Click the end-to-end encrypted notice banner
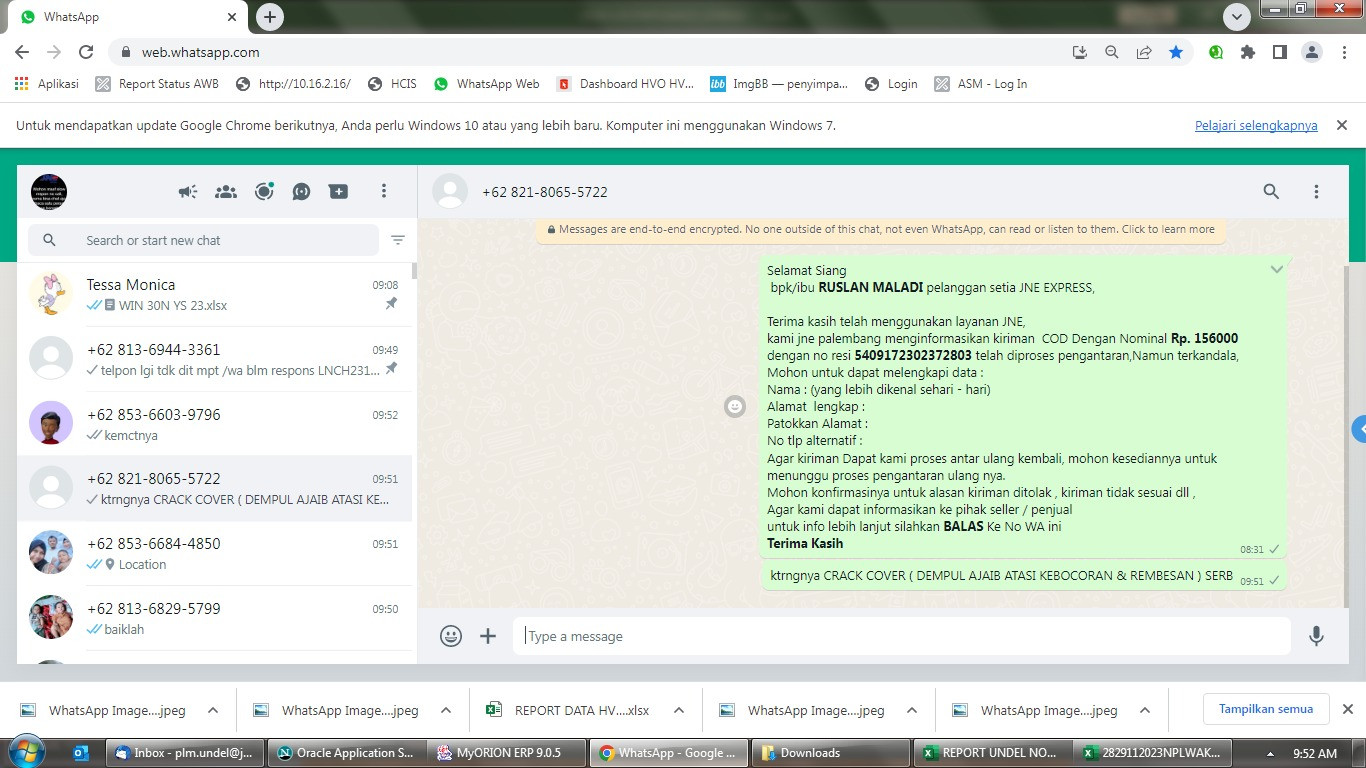Viewport: 1366px width, 768px height. point(881,229)
